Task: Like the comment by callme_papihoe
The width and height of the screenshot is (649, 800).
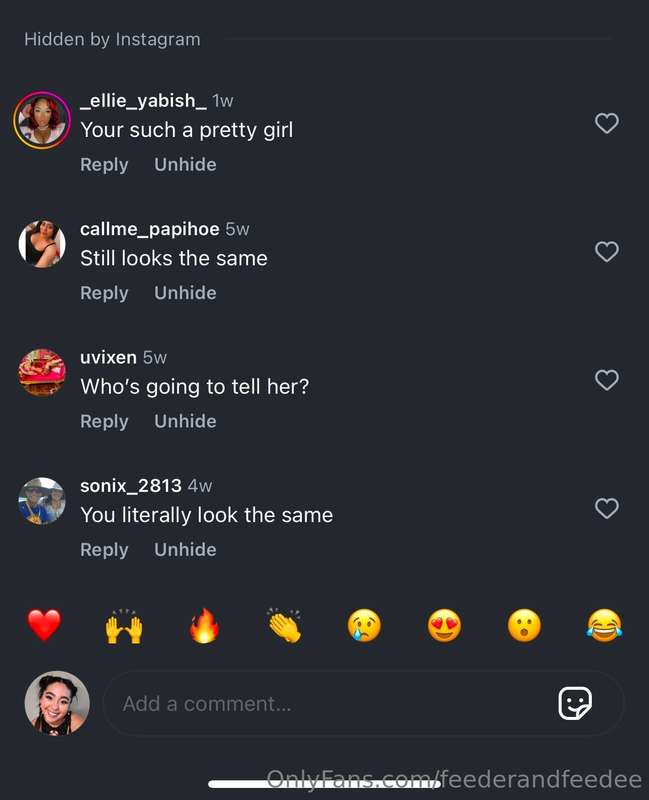Action: tap(607, 252)
